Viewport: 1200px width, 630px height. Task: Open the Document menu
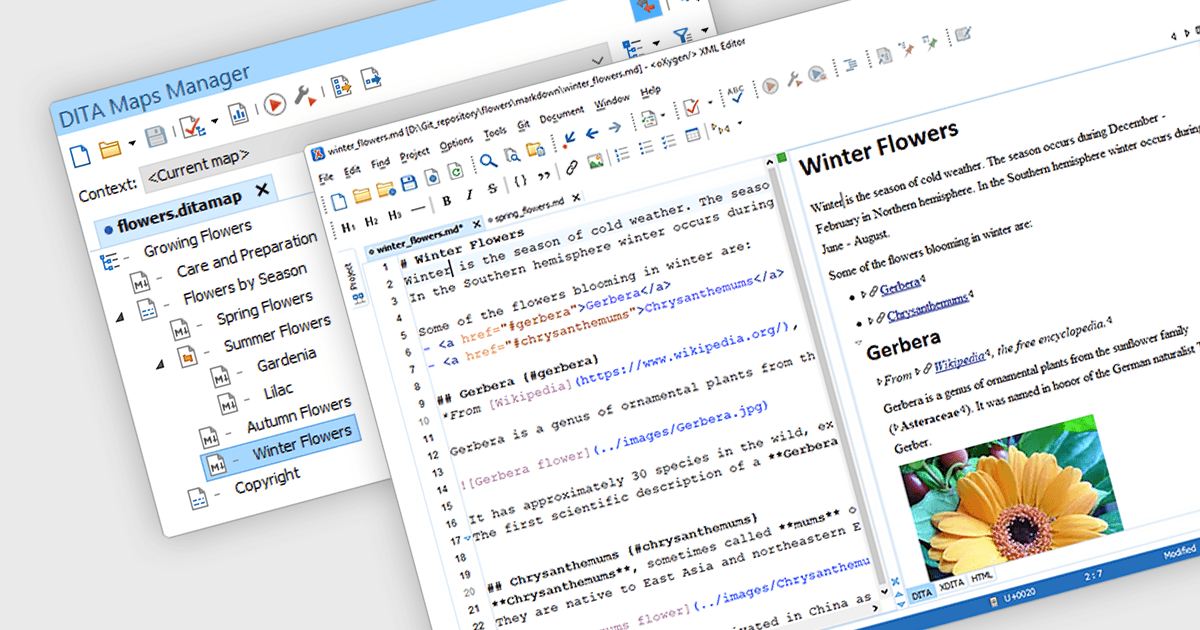(561, 115)
